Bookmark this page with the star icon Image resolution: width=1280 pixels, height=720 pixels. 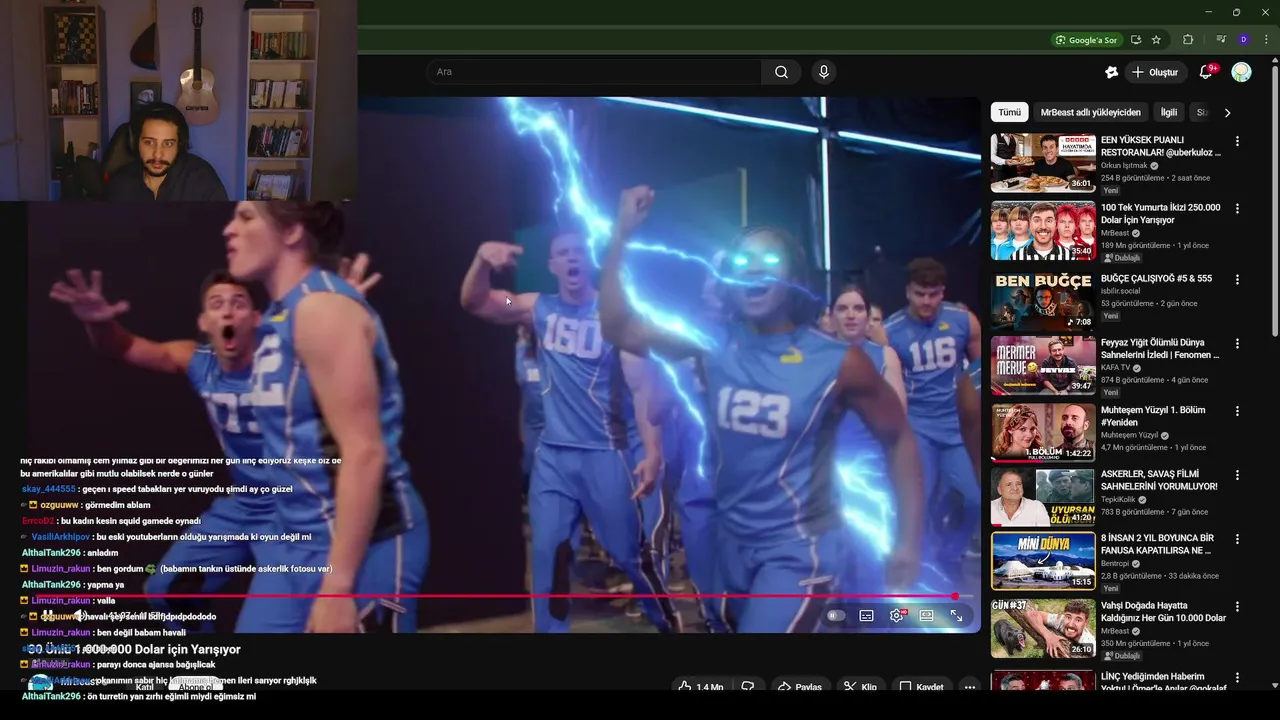1156,40
